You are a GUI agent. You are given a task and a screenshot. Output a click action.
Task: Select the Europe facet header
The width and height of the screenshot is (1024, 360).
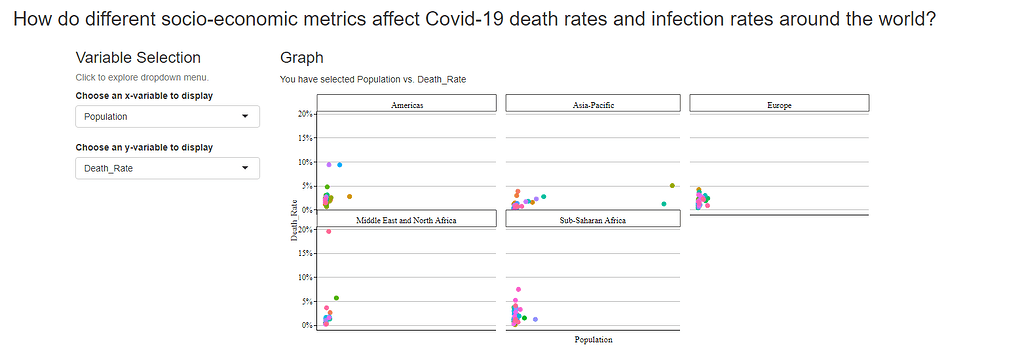click(x=779, y=103)
